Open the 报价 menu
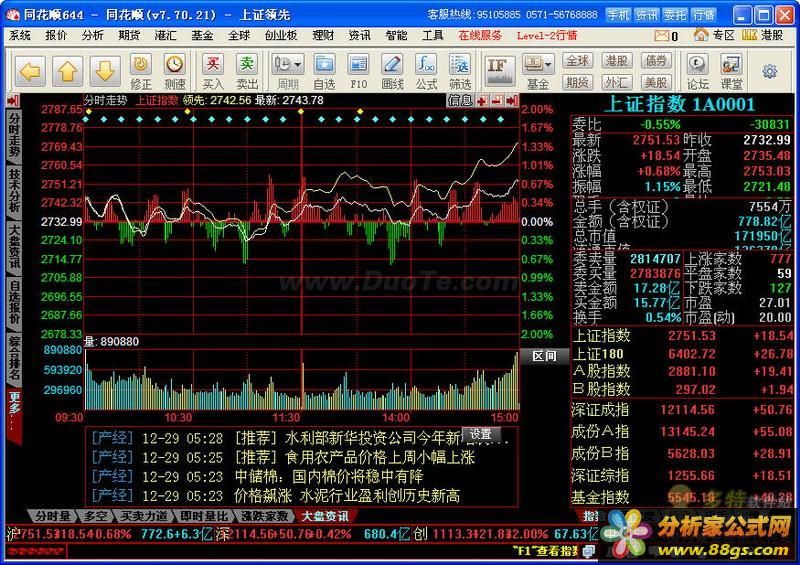 [x=56, y=35]
